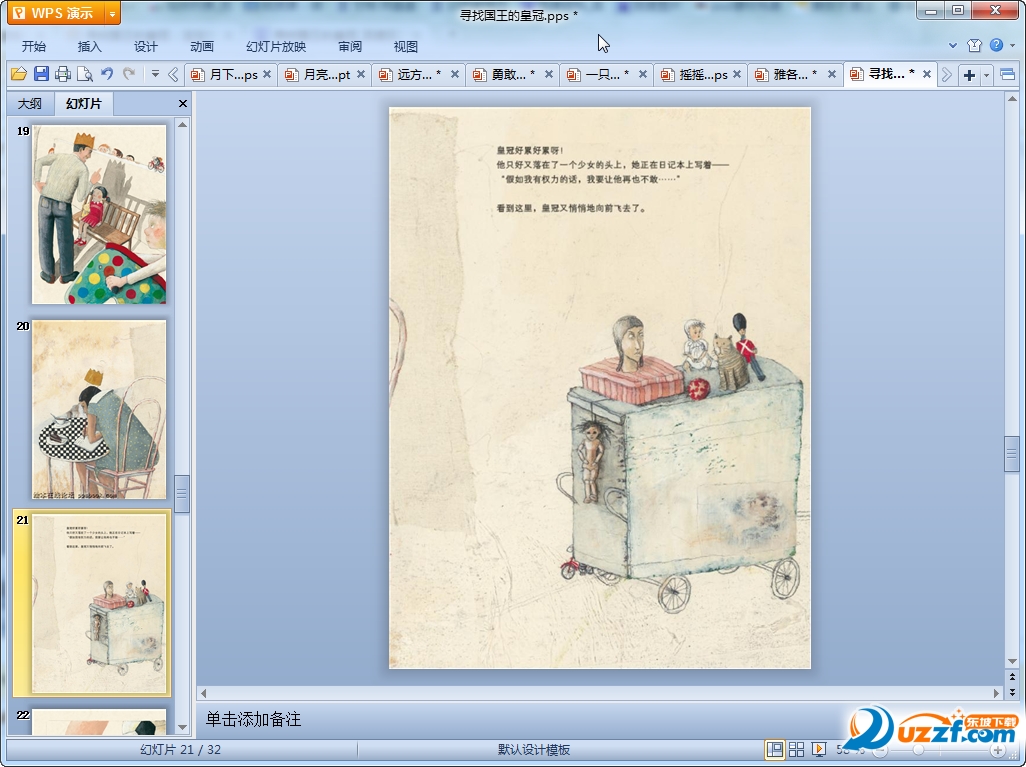Close the 勇敢... document tab
The width and height of the screenshot is (1026, 767).
pos(549,75)
